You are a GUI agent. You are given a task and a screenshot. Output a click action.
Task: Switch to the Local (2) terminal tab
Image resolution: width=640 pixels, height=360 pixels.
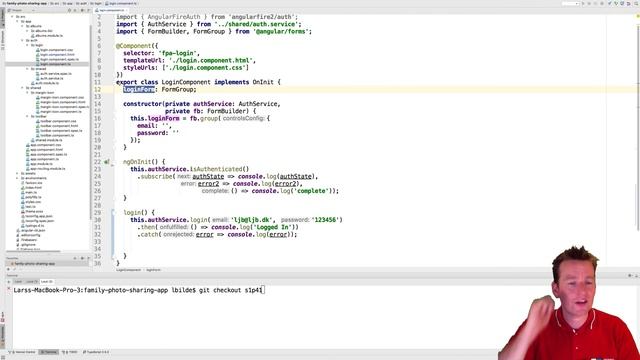pyautogui.click(x=47, y=282)
